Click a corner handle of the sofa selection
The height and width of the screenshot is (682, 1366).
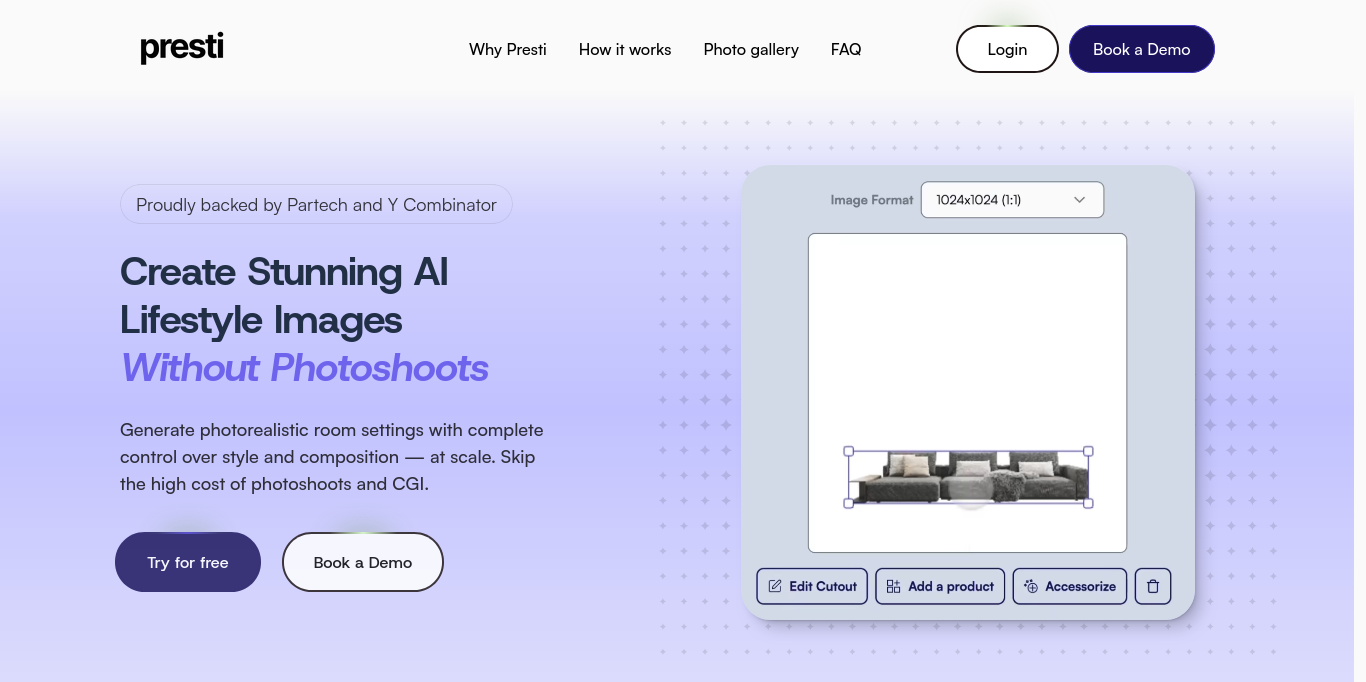tap(849, 451)
